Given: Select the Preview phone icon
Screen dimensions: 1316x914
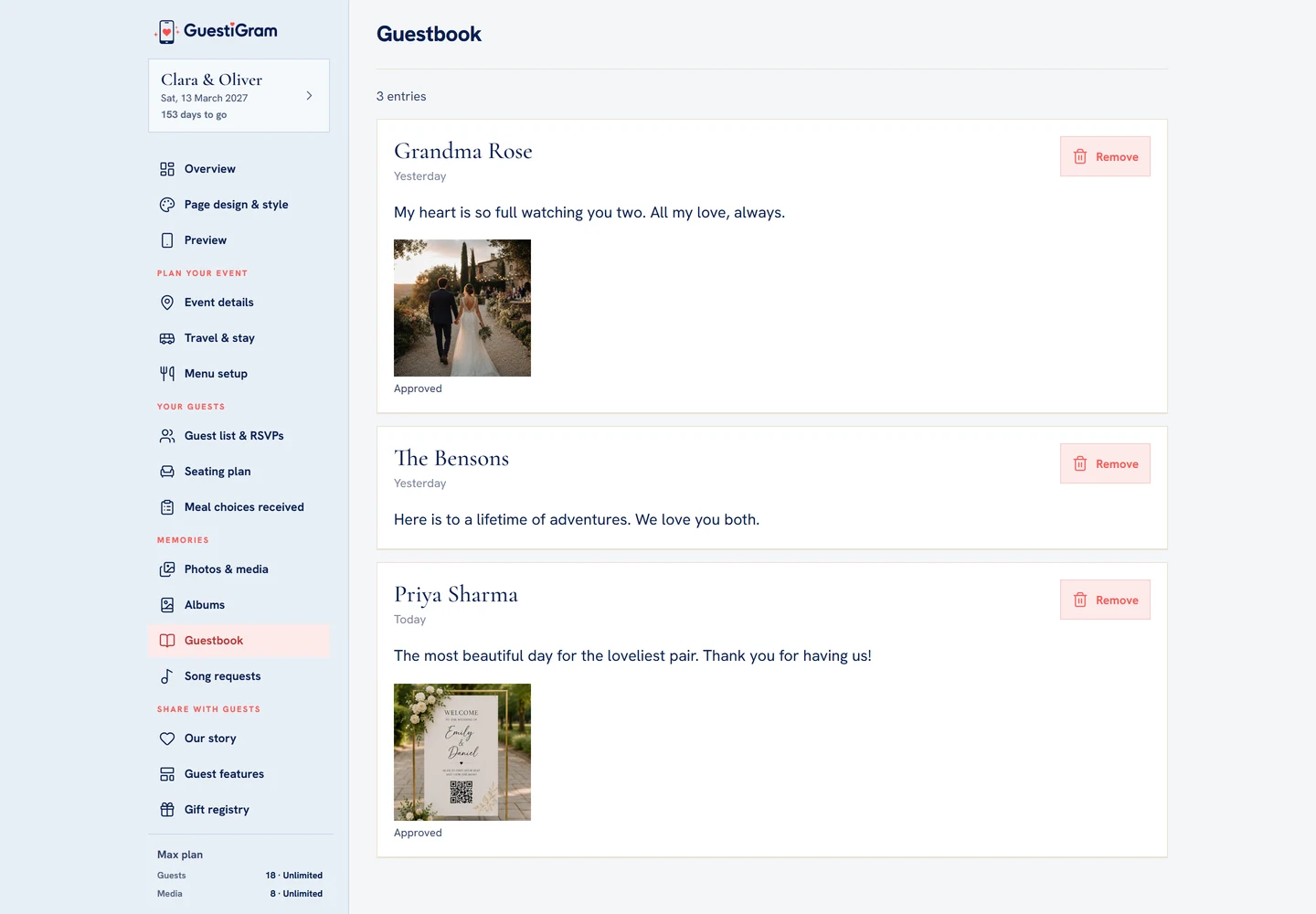Looking at the screenshot, I should pos(167,240).
